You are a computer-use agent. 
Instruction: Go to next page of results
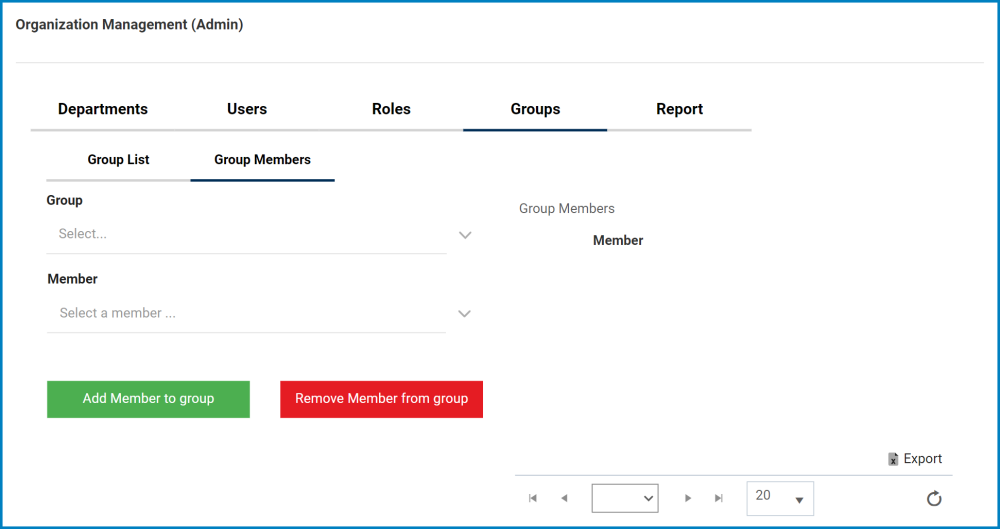point(688,498)
